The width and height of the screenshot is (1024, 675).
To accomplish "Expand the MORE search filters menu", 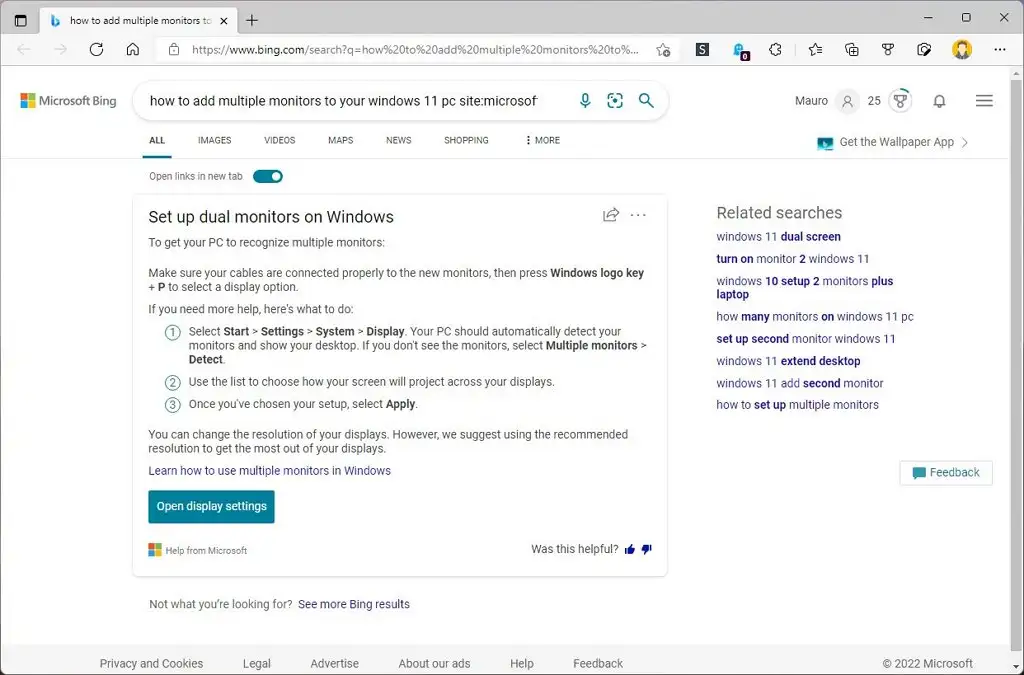I will pyautogui.click(x=541, y=140).
